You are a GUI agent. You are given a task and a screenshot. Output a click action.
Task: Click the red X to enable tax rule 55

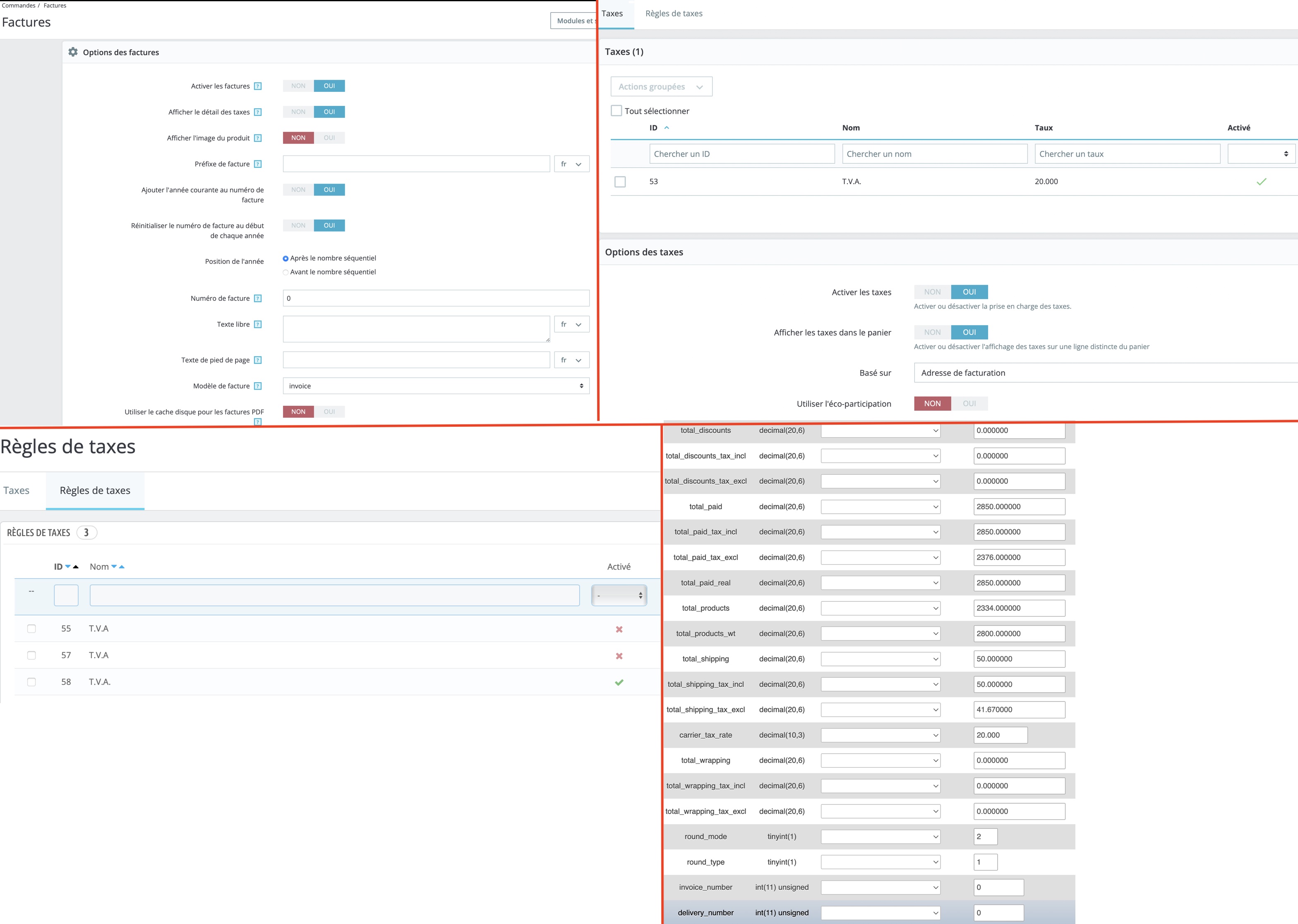click(x=619, y=629)
